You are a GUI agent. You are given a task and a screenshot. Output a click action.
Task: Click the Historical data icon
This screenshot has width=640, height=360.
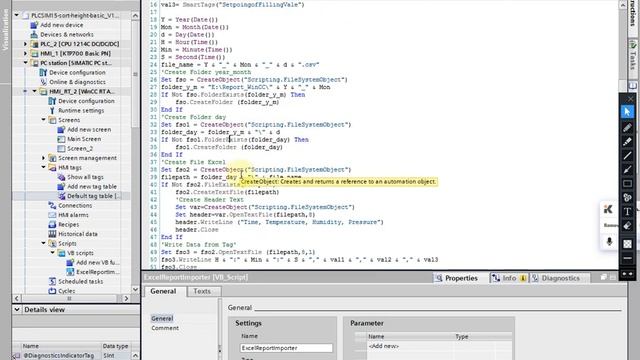pos(52,234)
